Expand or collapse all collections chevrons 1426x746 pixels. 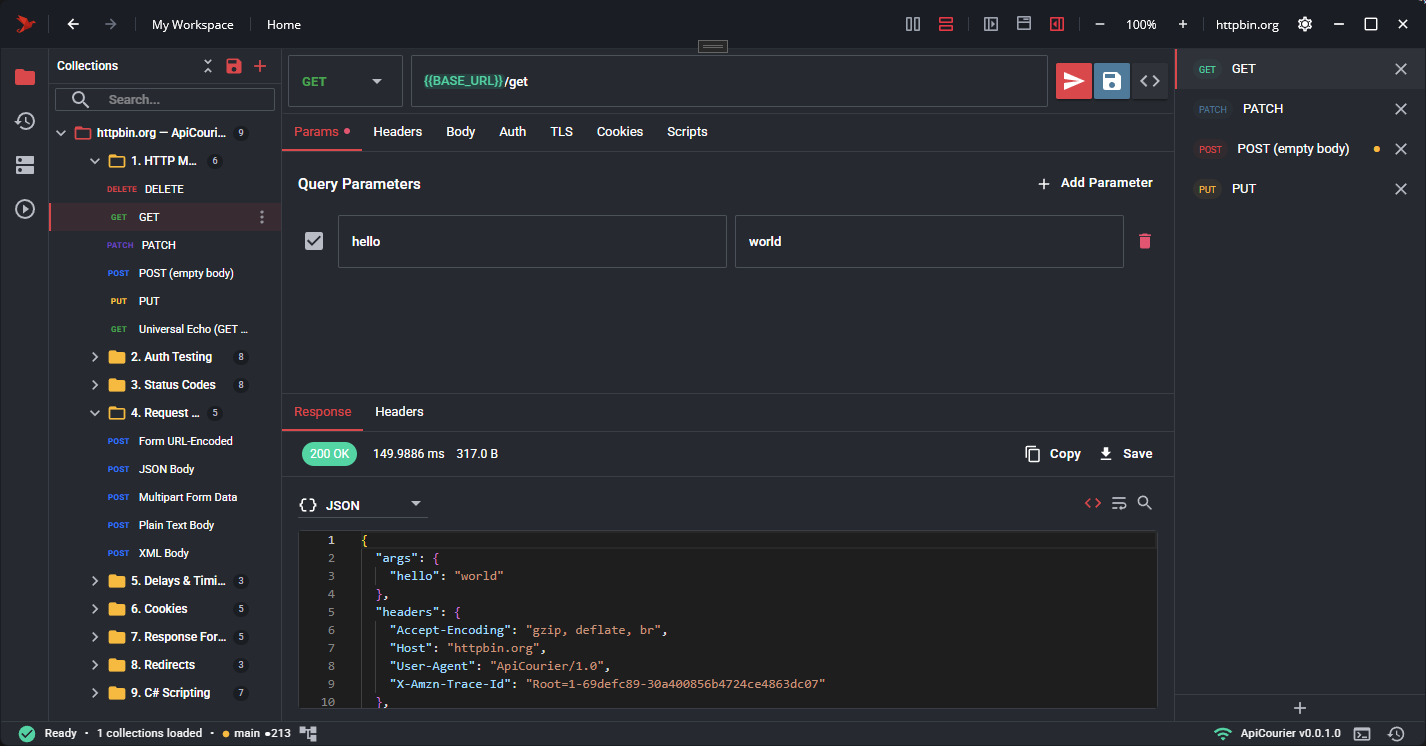click(x=208, y=66)
